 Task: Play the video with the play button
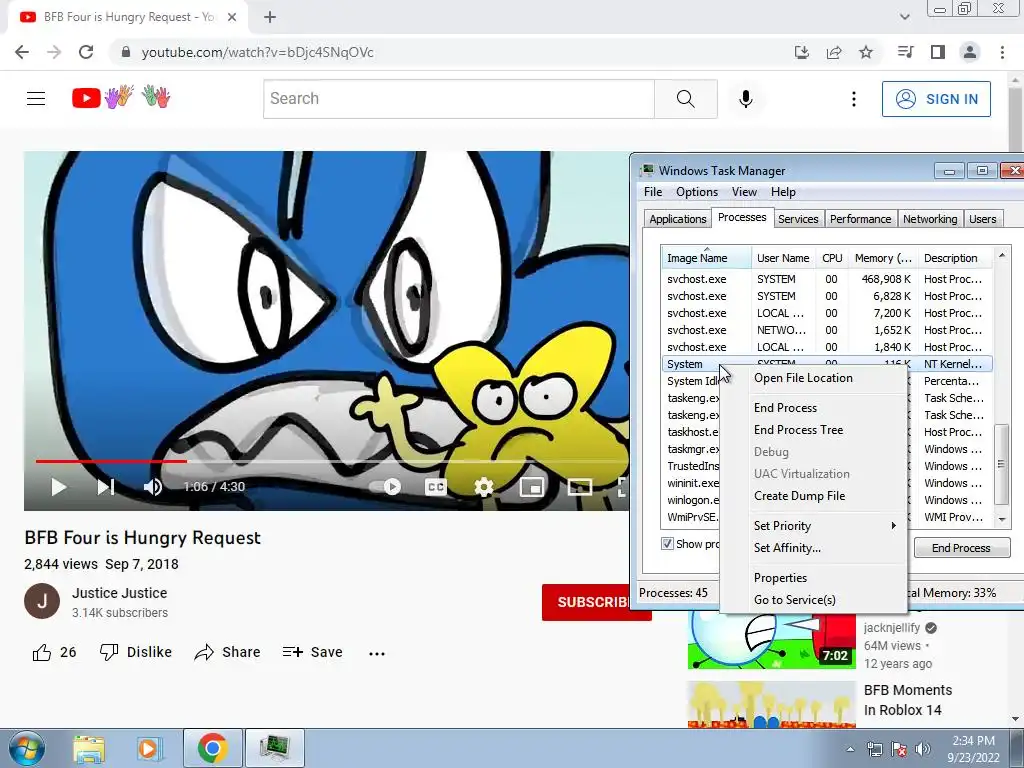59,487
